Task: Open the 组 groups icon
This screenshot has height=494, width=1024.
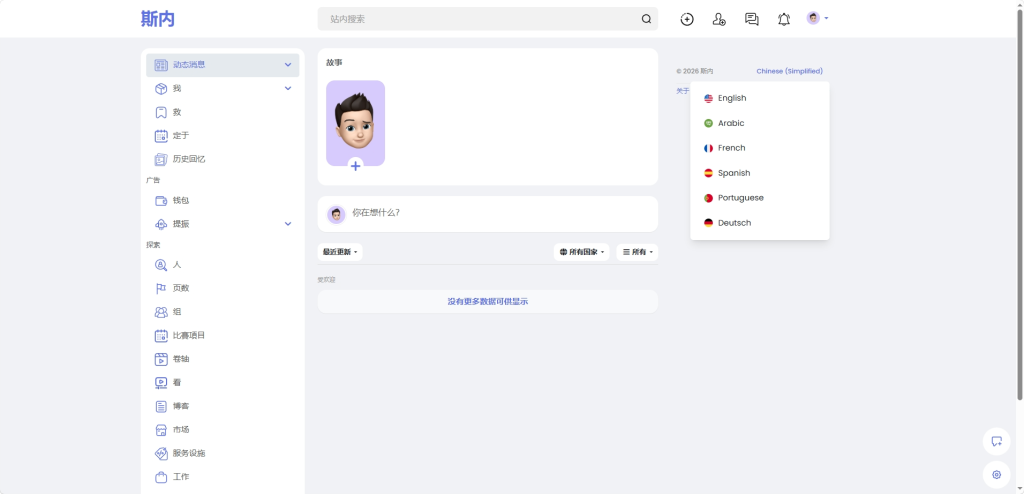Action: [x=161, y=312]
